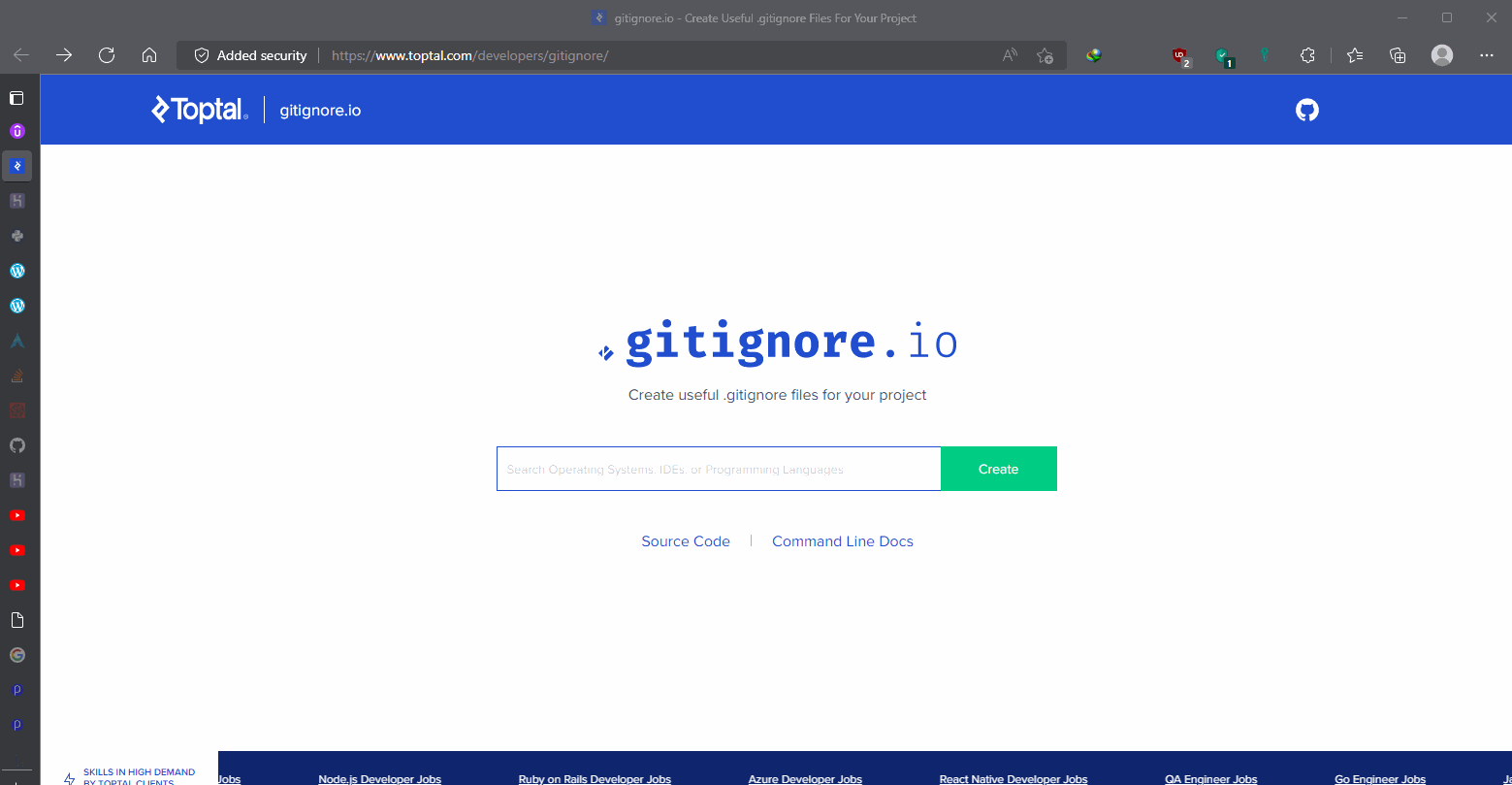Open the GitHub icon in the gitignore.io header
The height and width of the screenshot is (785, 1512).
(x=1306, y=110)
